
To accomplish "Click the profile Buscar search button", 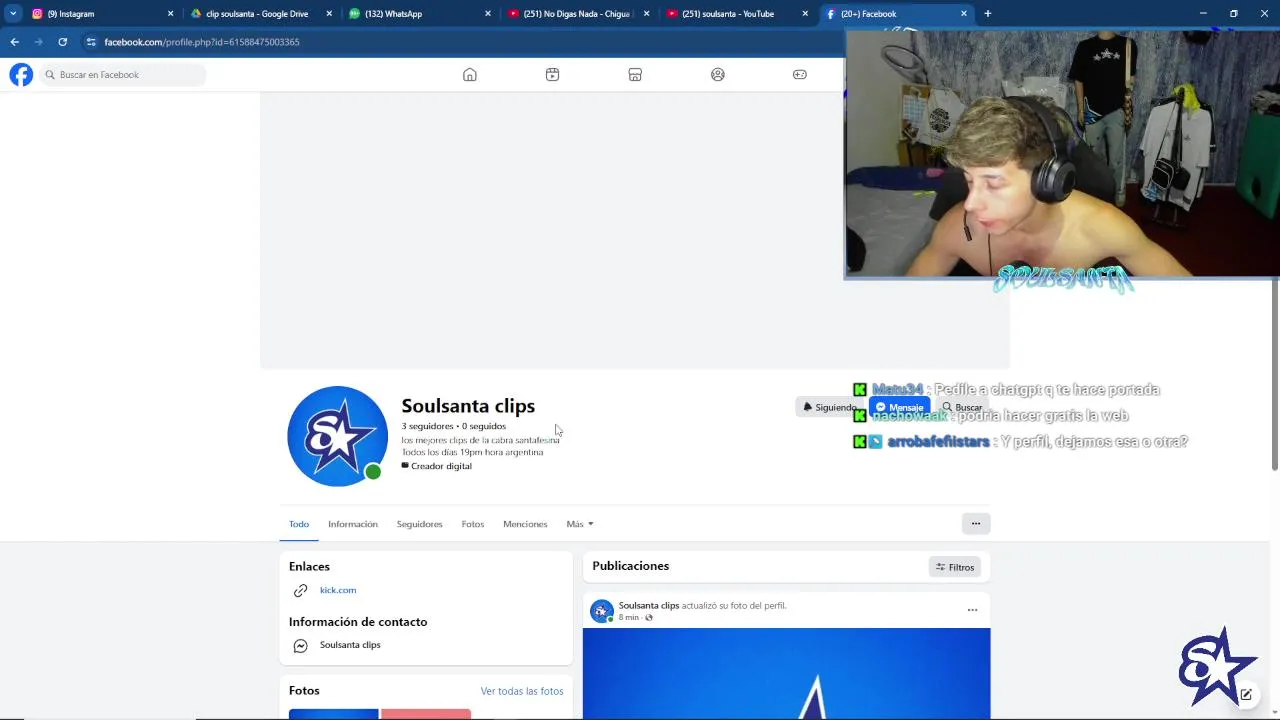I will point(962,407).
